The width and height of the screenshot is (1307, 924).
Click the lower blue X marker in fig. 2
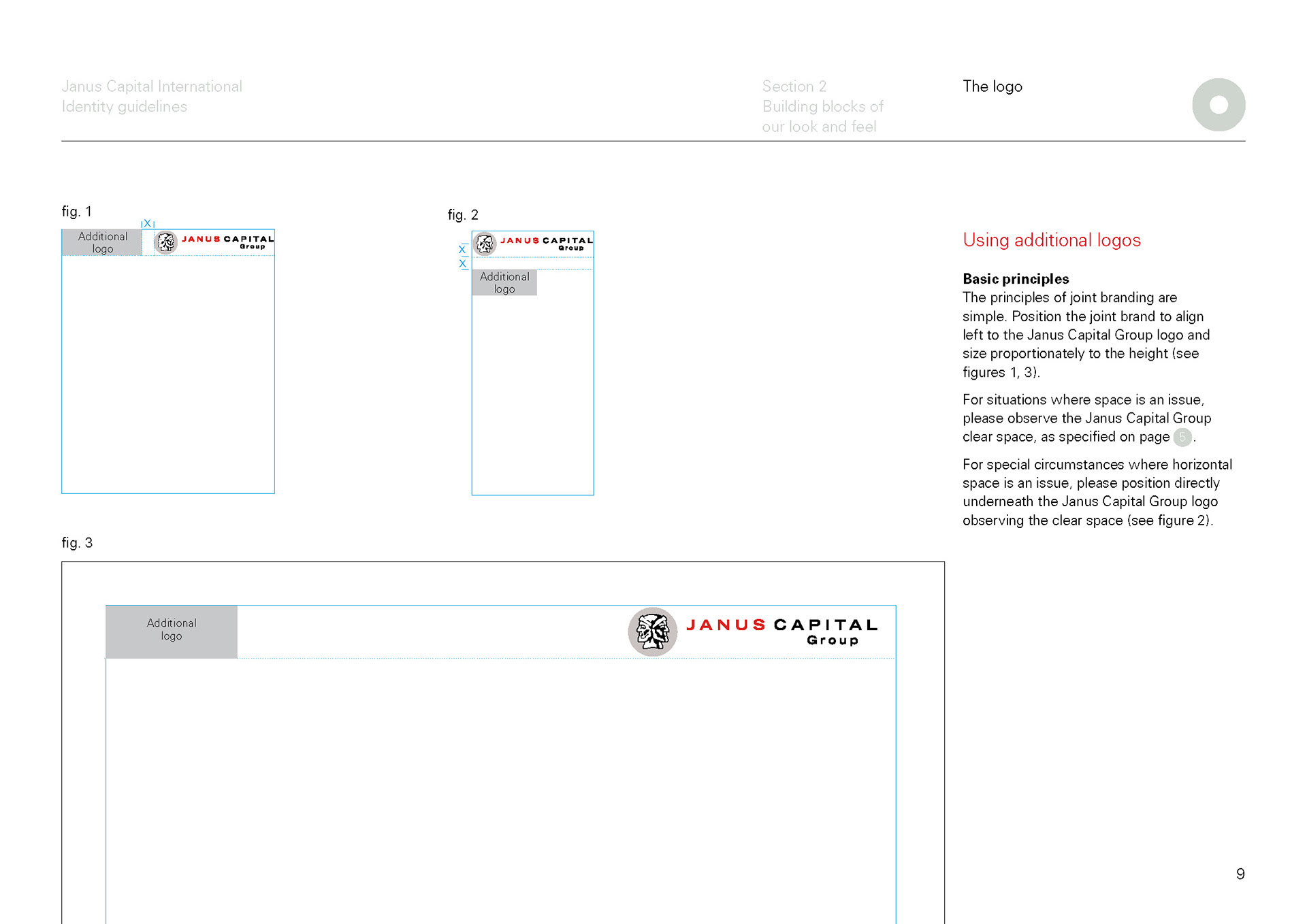coord(462,264)
